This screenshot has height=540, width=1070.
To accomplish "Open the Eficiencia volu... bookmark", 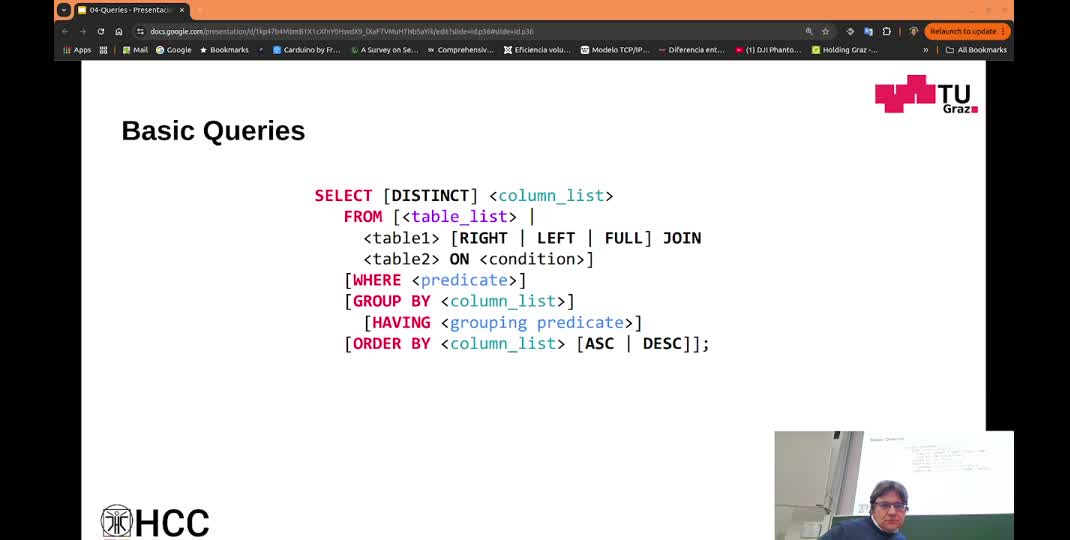I will point(537,50).
